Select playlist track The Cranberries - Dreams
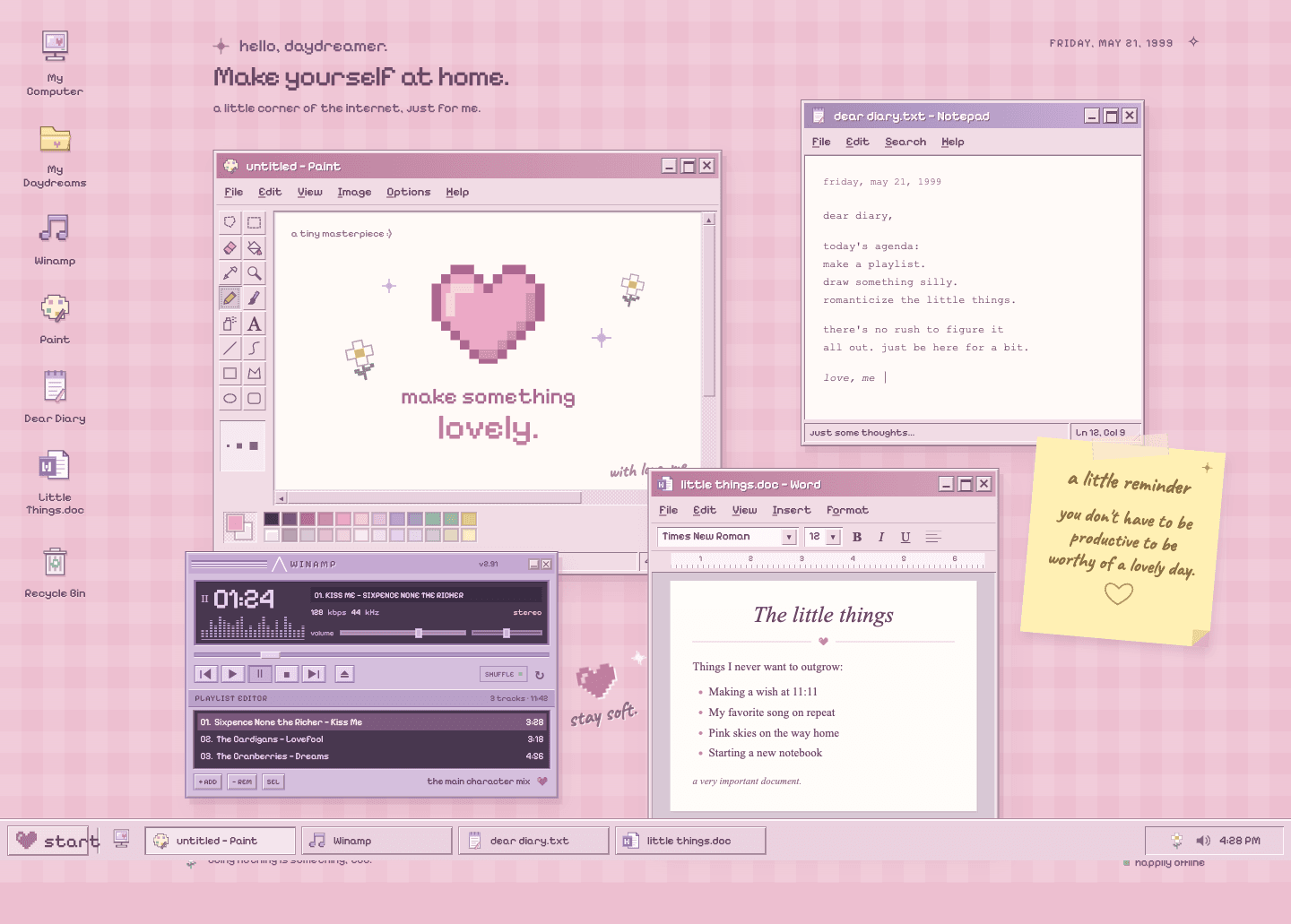This screenshot has width=1291, height=924. click(x=371, y=756)
